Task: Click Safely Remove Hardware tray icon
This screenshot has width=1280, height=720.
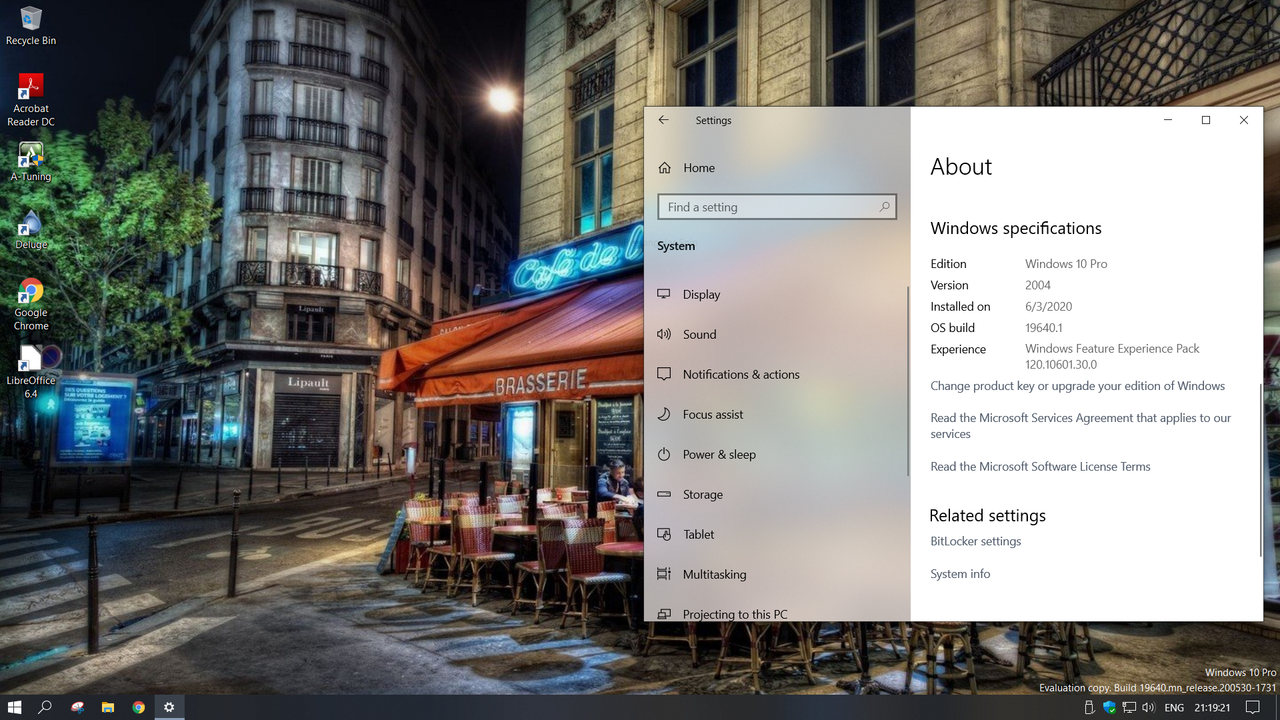Action: tap(1090, 707)
